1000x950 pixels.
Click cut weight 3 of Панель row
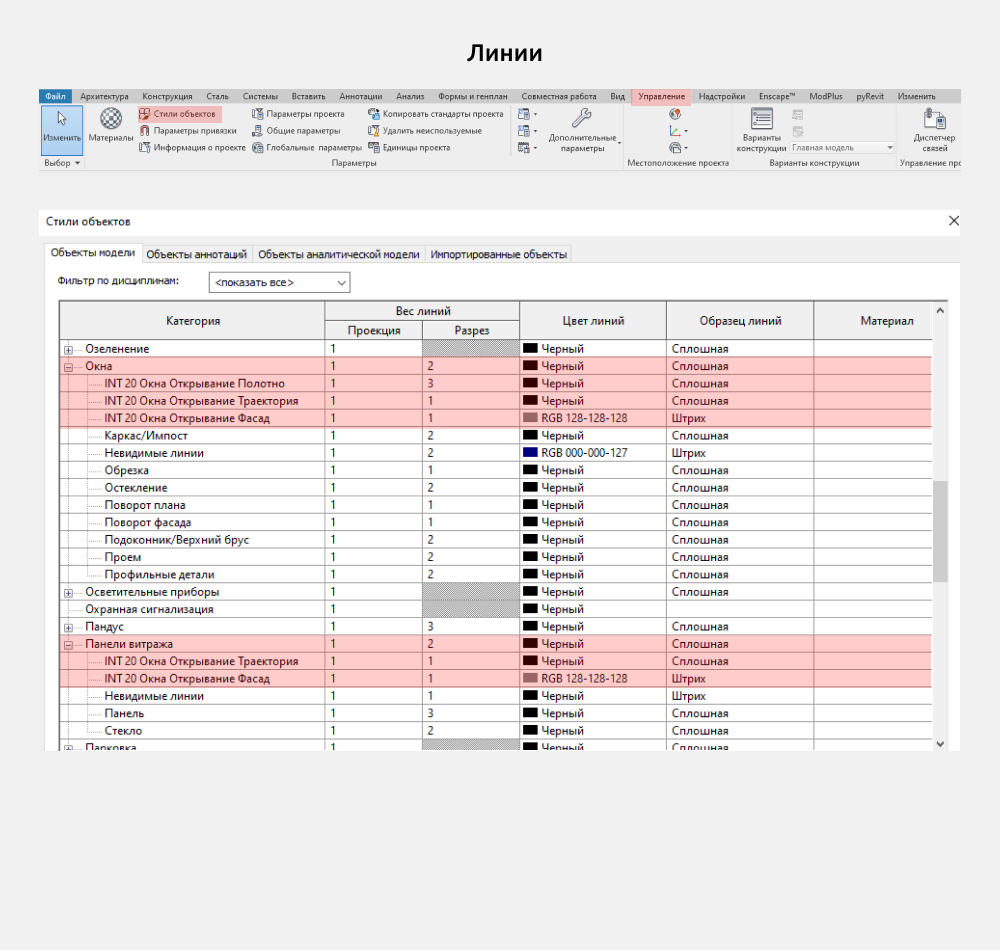point(430,713)
